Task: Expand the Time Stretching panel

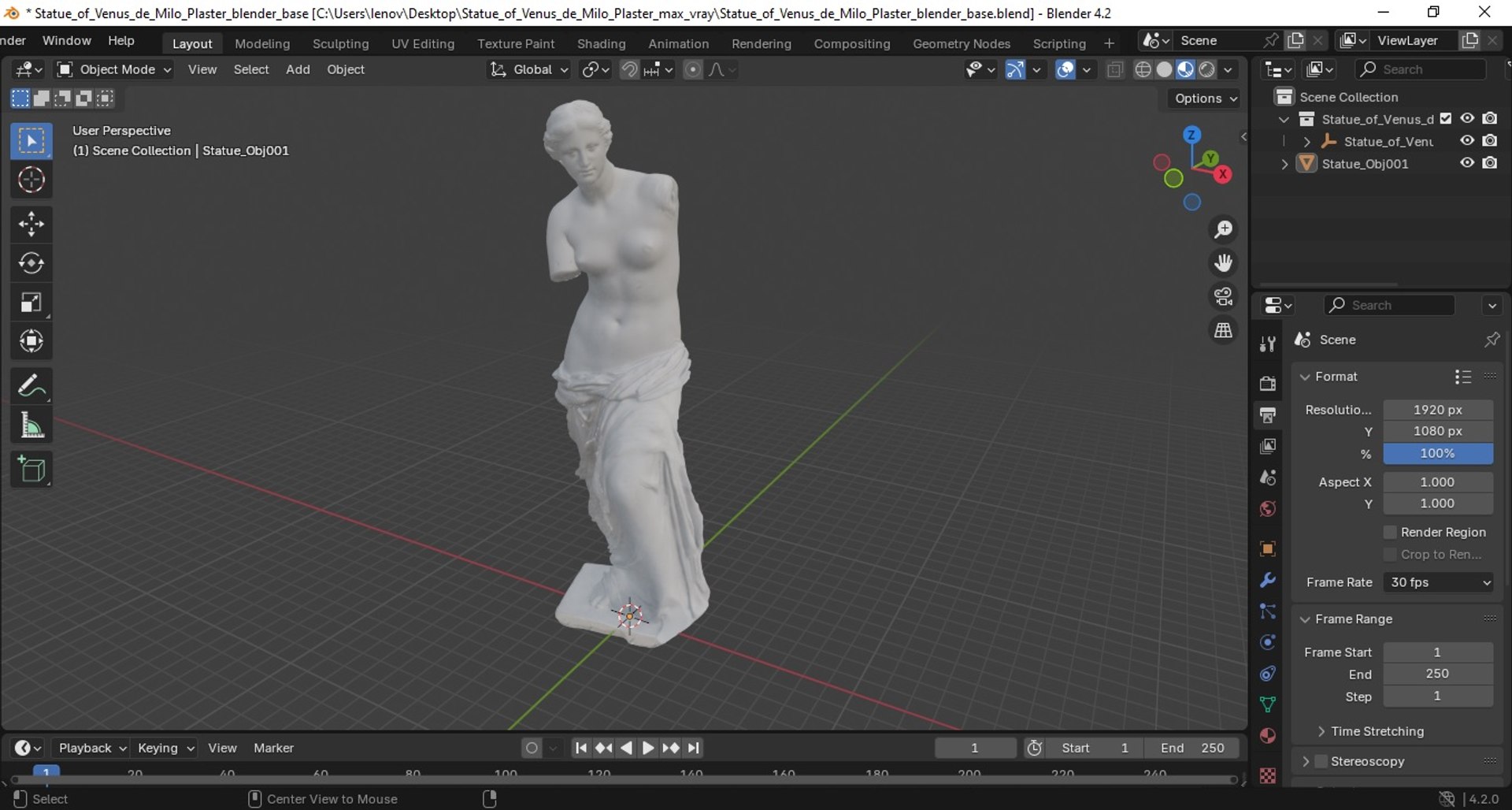Action: tap(1321, 732)
